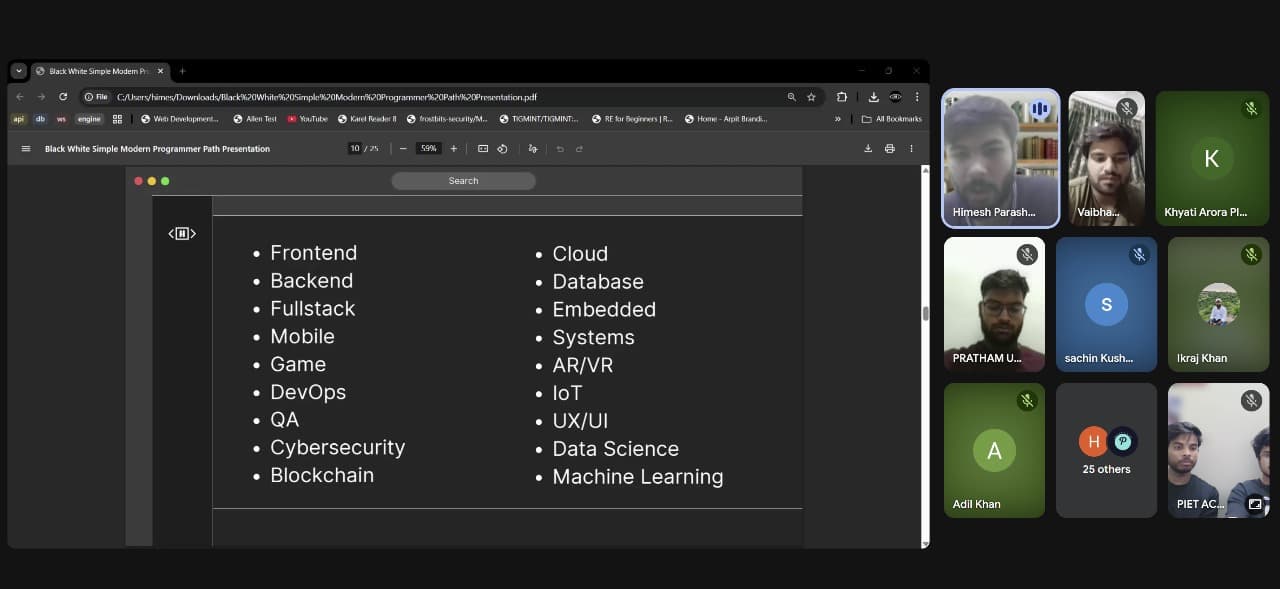Screen dimensions: 1280x589
Task: Open TIGMINT/TIGMINT bookmark
Action: tap(538, 119)
